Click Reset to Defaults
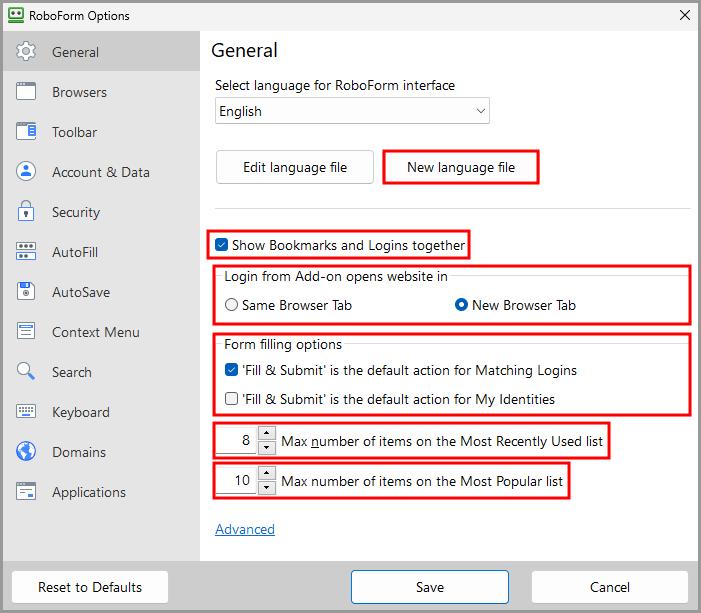Viewport: 701px width, 613px height. tap(90, 587)
